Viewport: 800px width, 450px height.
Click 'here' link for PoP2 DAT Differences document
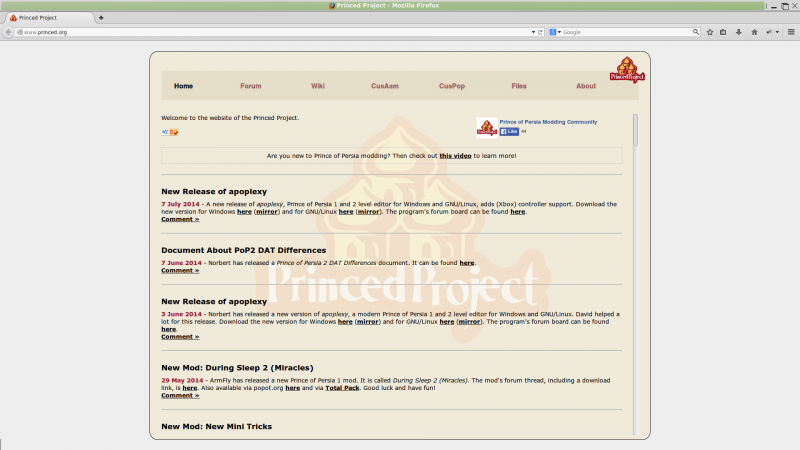[x=466, y=263]
